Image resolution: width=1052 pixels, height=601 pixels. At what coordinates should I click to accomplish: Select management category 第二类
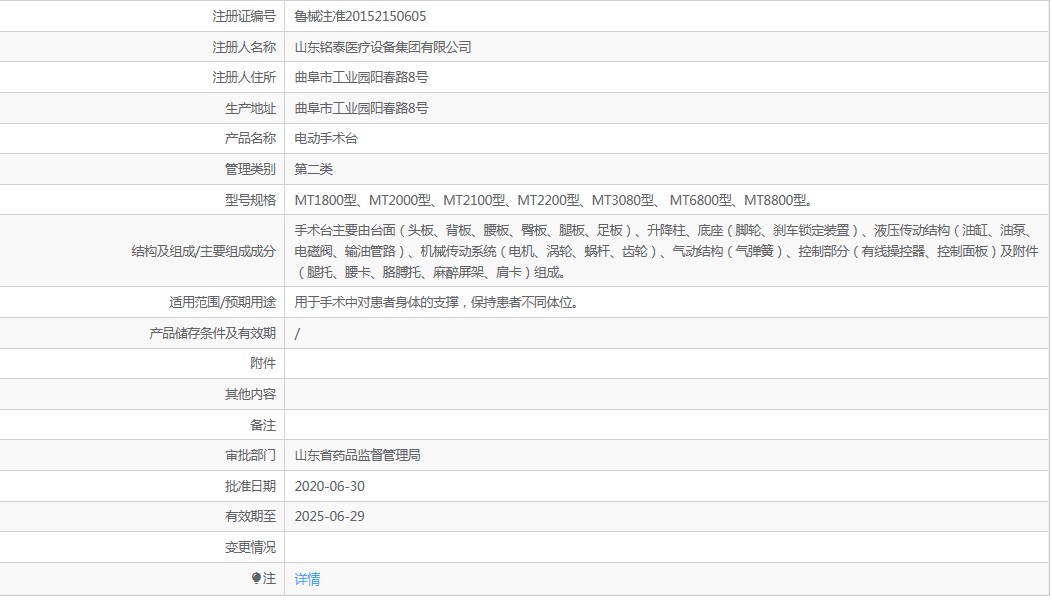click(x=314, y=170)
